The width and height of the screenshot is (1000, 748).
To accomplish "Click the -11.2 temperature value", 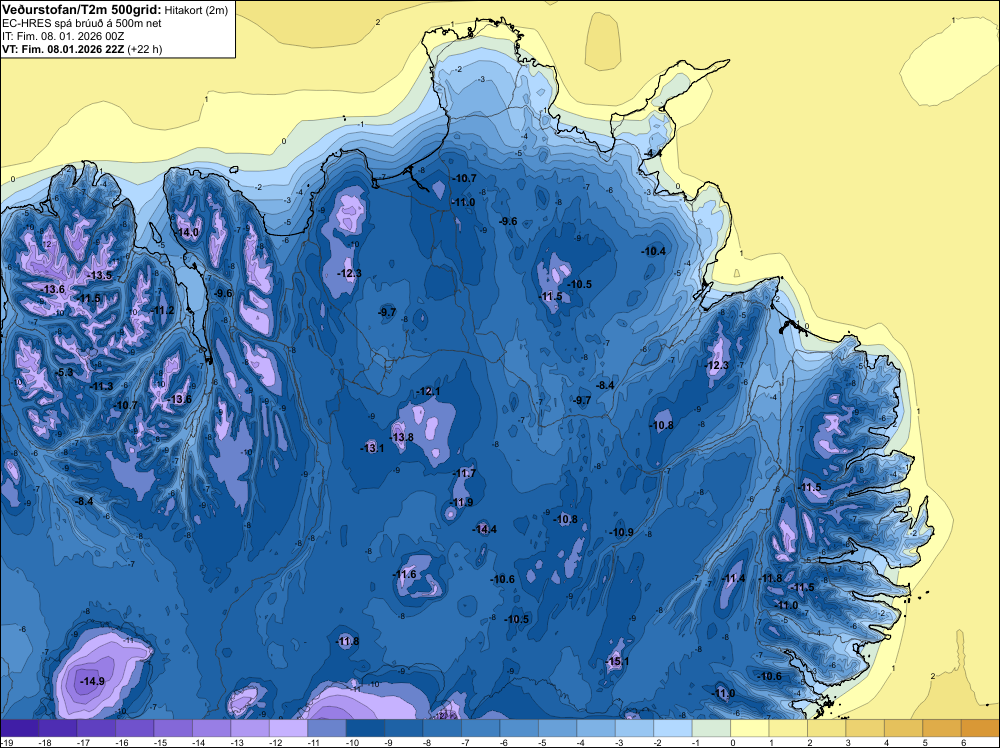I will pyautogui.click(x=163, y=311).
